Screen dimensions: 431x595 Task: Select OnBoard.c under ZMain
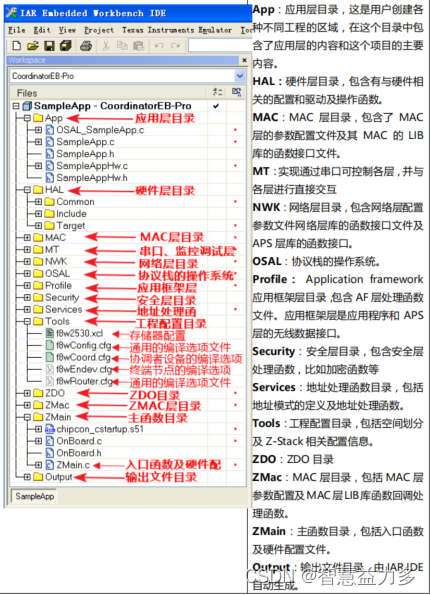pyautogui.click(x=79, y=441)
